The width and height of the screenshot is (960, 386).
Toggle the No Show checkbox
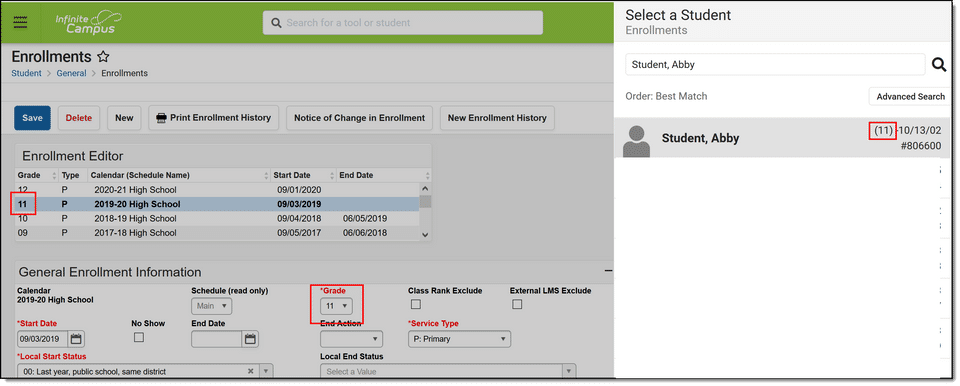tap(139, 337)
